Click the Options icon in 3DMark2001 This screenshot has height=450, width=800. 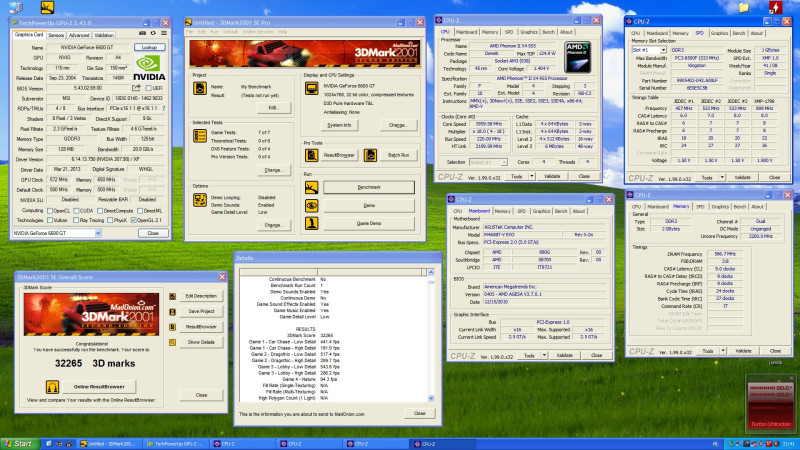click(199, 199)
